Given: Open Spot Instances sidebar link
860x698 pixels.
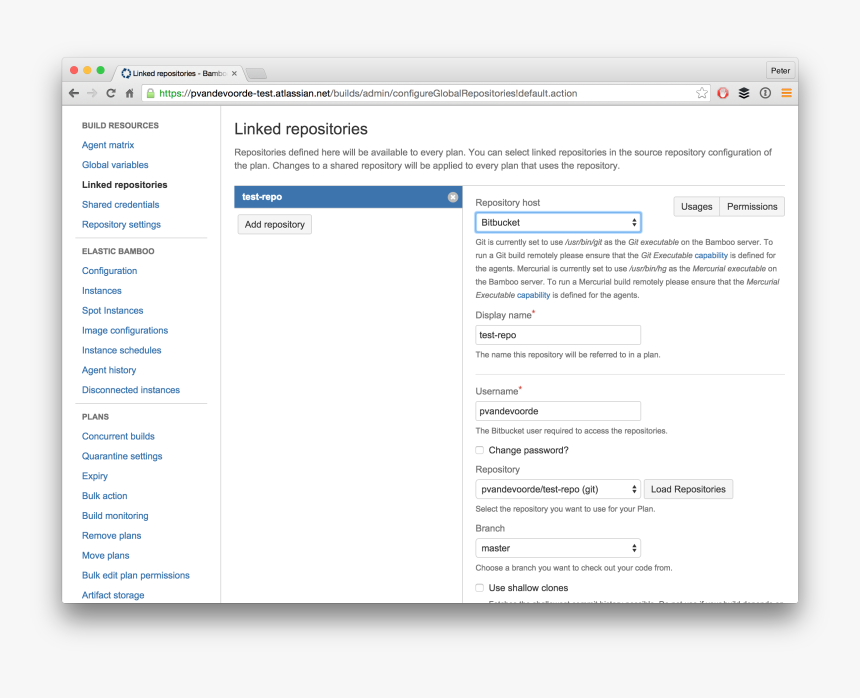Looking at the screenshot, I should click(x=112, y=310).
